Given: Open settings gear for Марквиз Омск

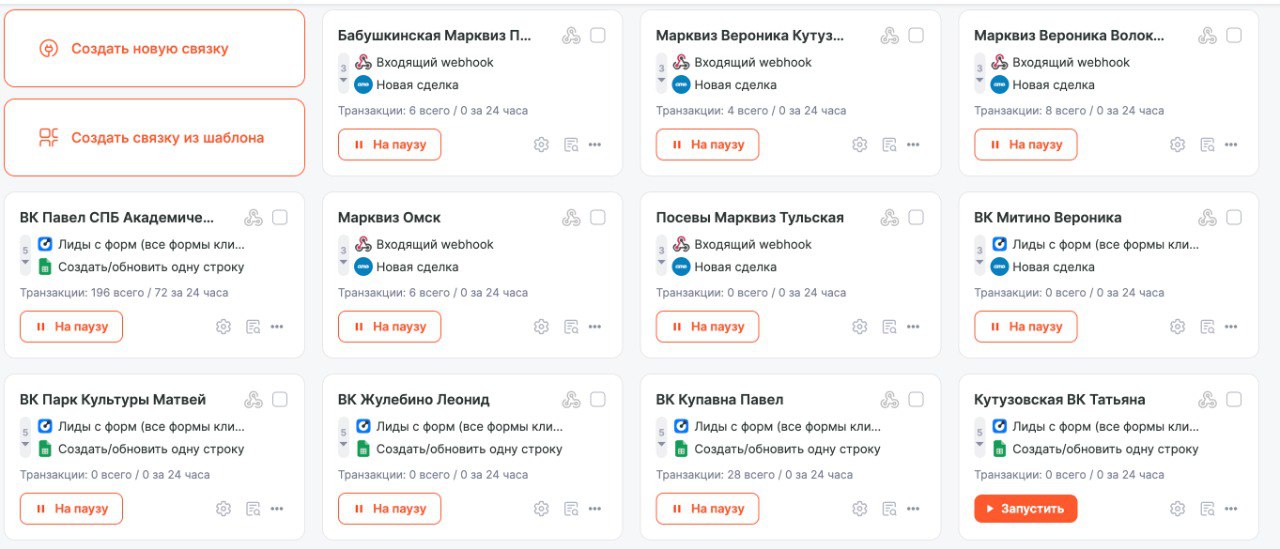Looking at the screenshot, I should coord(541,327).
